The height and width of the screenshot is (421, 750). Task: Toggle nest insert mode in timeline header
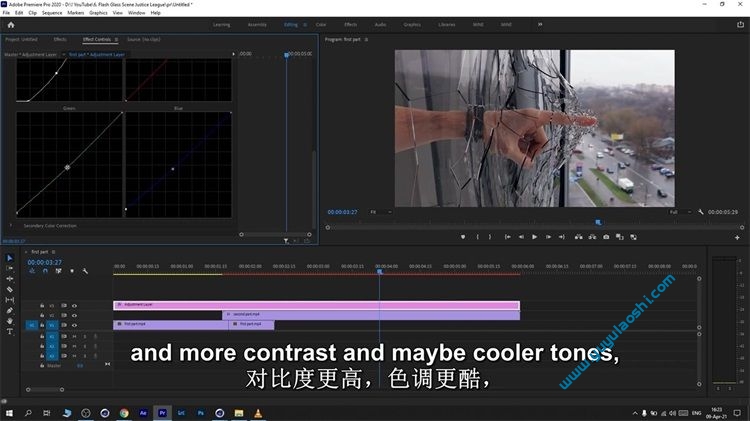pyautogui.click(x=32, y=271)
